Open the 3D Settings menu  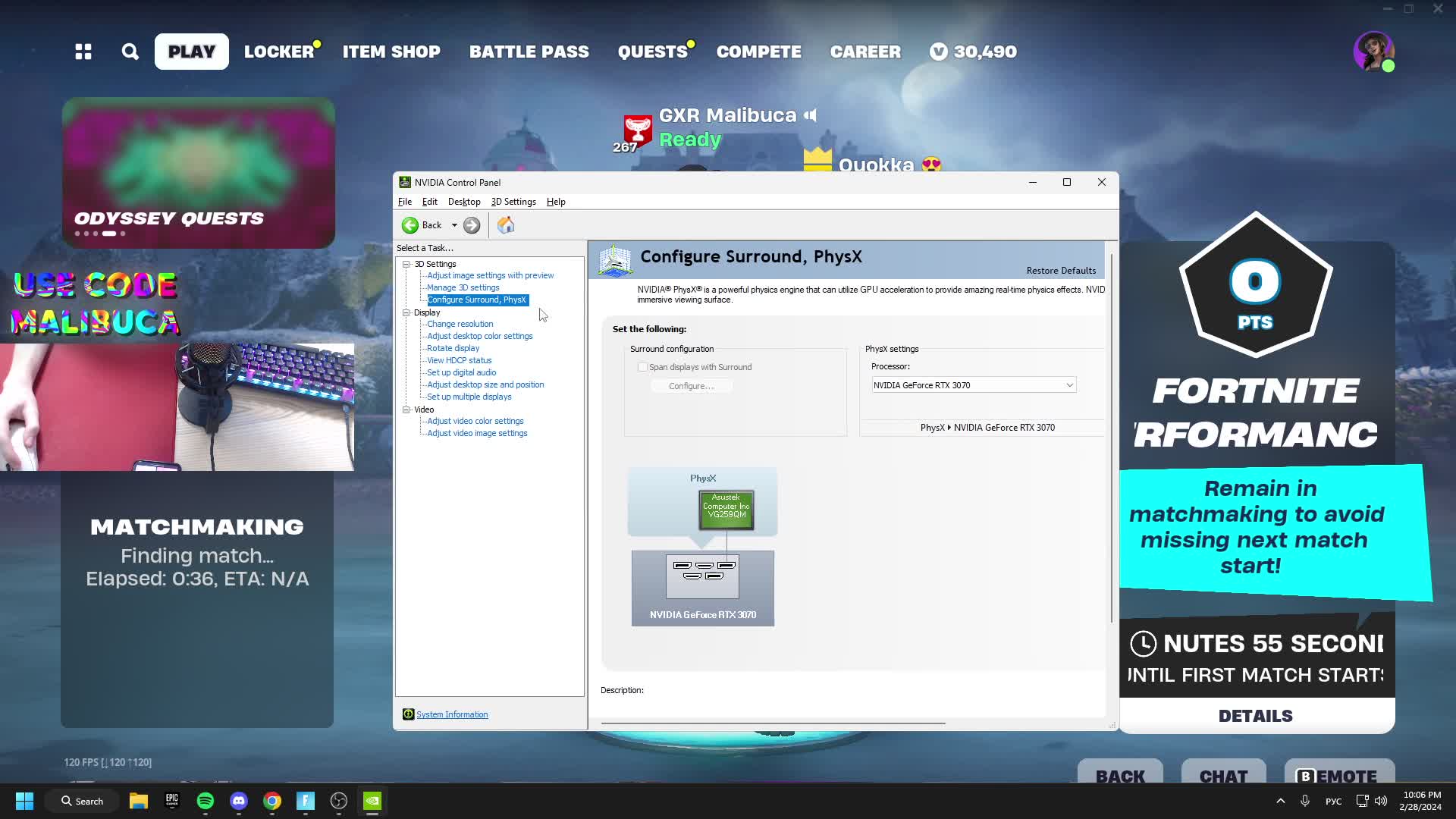[513, 202]
